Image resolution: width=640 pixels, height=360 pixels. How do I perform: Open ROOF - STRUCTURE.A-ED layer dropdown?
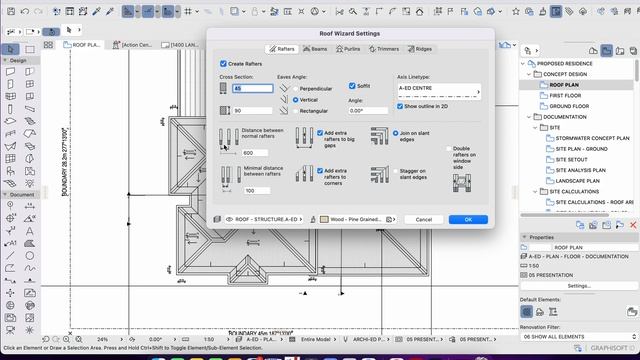tap(264, 220)
